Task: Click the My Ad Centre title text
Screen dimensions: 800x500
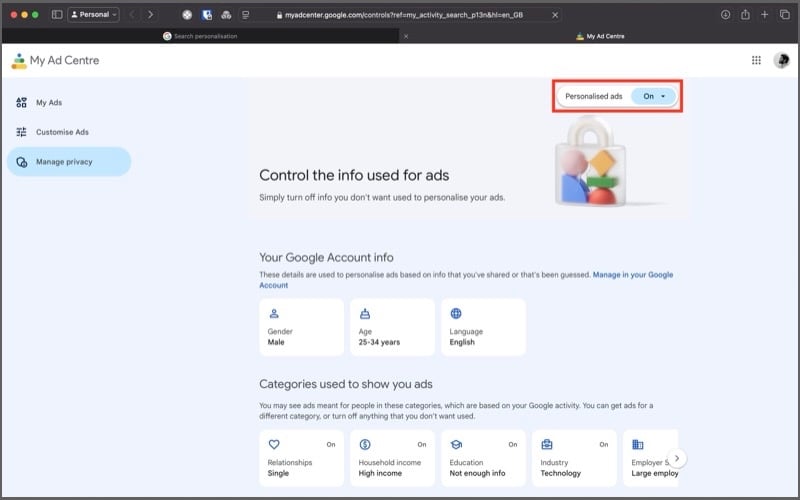Action: 64,61
